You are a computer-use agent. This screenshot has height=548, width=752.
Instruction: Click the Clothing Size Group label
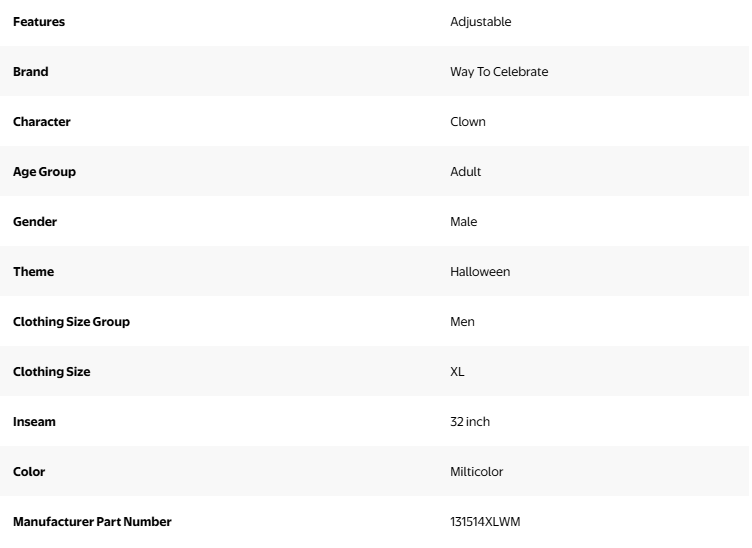pos(72,322)
